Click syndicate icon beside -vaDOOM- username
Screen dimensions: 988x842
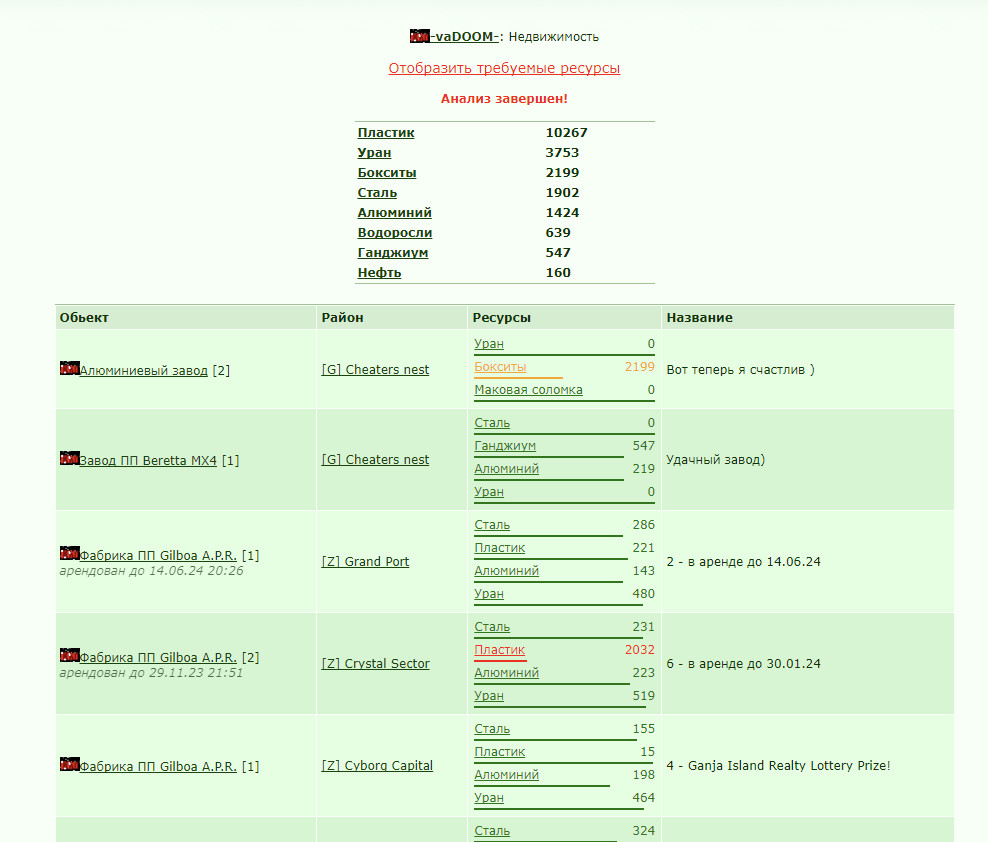[x=420, y=36]
